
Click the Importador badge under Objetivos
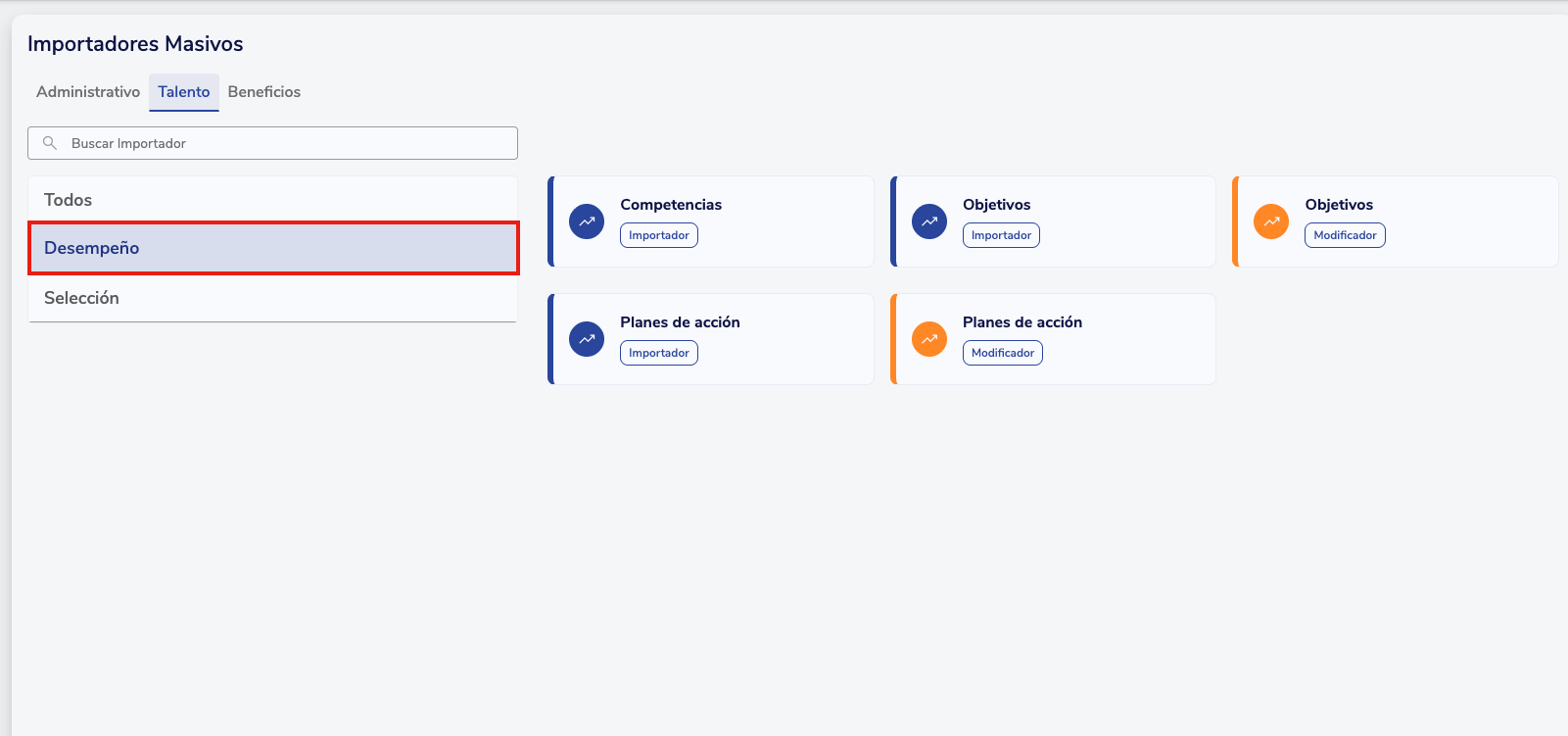pyautogui.click(x=1001, y=235)
